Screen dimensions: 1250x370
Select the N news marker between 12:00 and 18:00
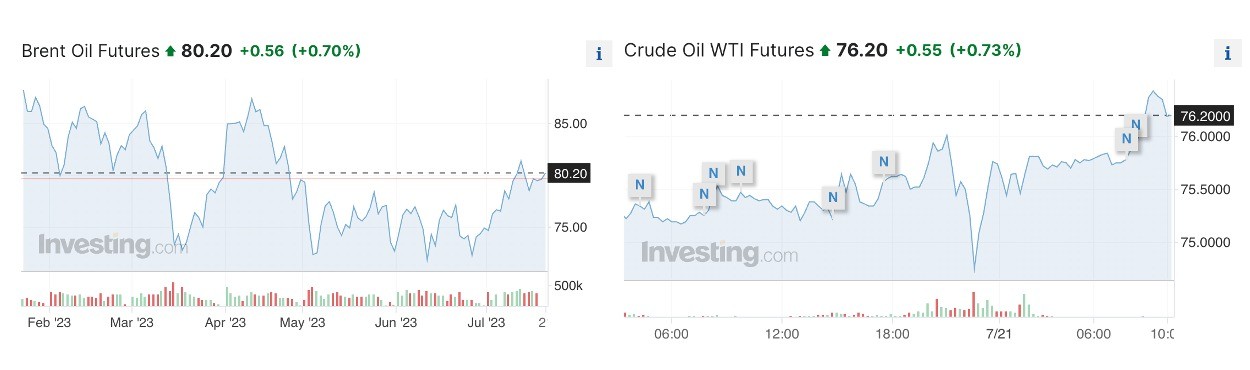pos(834,198)
